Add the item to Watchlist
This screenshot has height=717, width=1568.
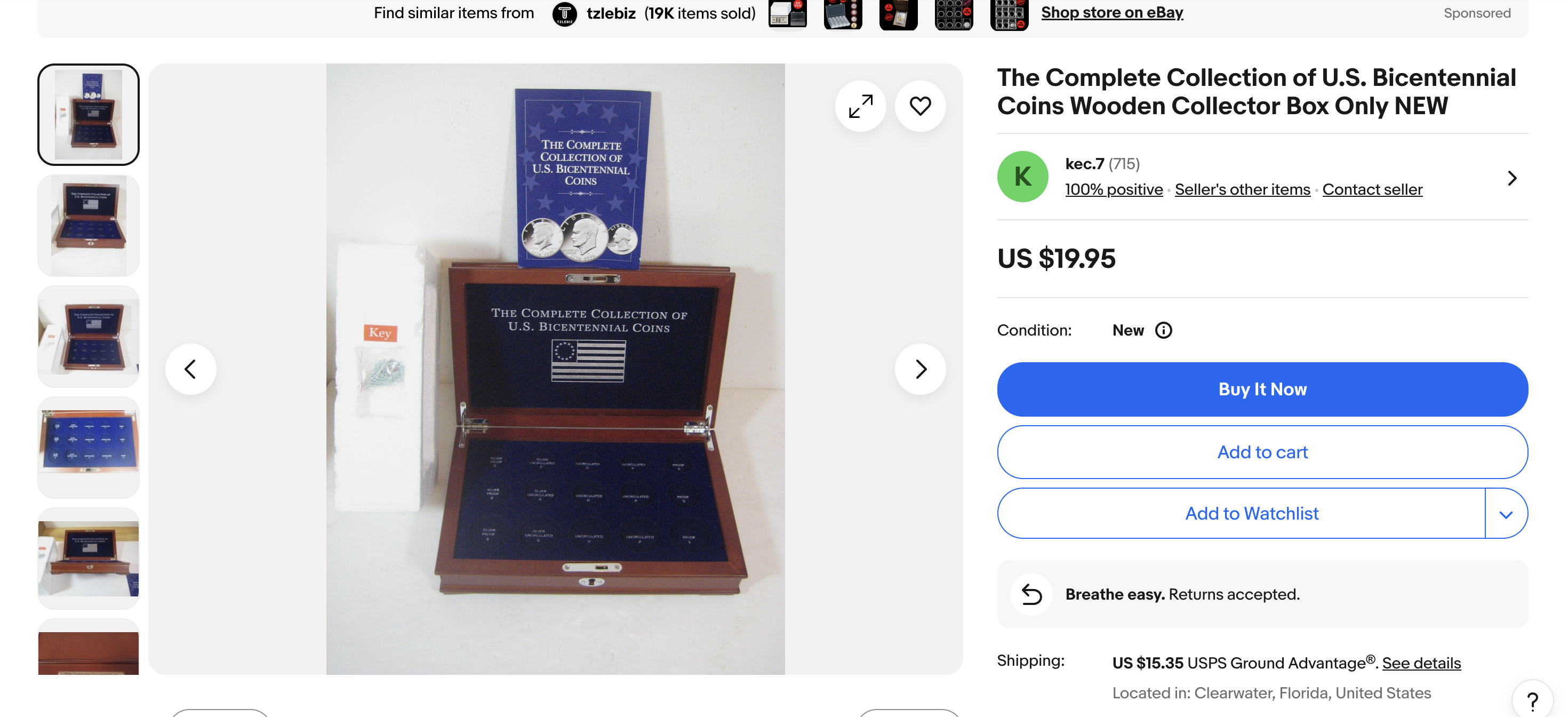pos(1241,514)
